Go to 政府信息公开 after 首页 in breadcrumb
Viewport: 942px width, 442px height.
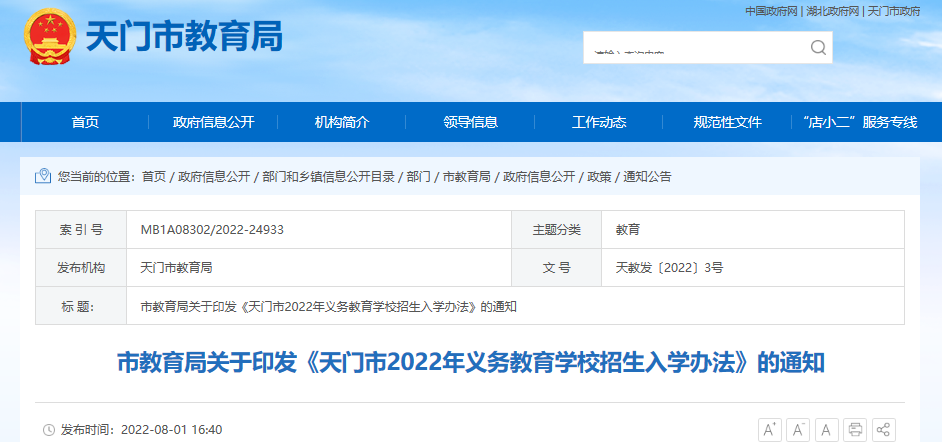pos(214,177)
